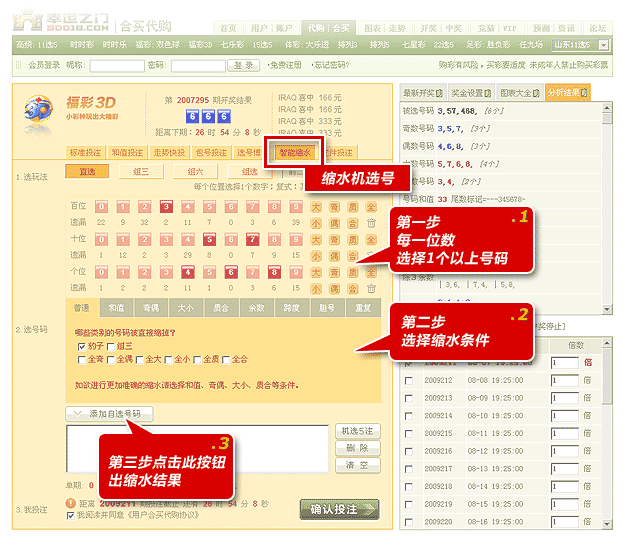The image size is (623, 537).
Task: Open the 跨度 filter tab
Action: (291, 308)
